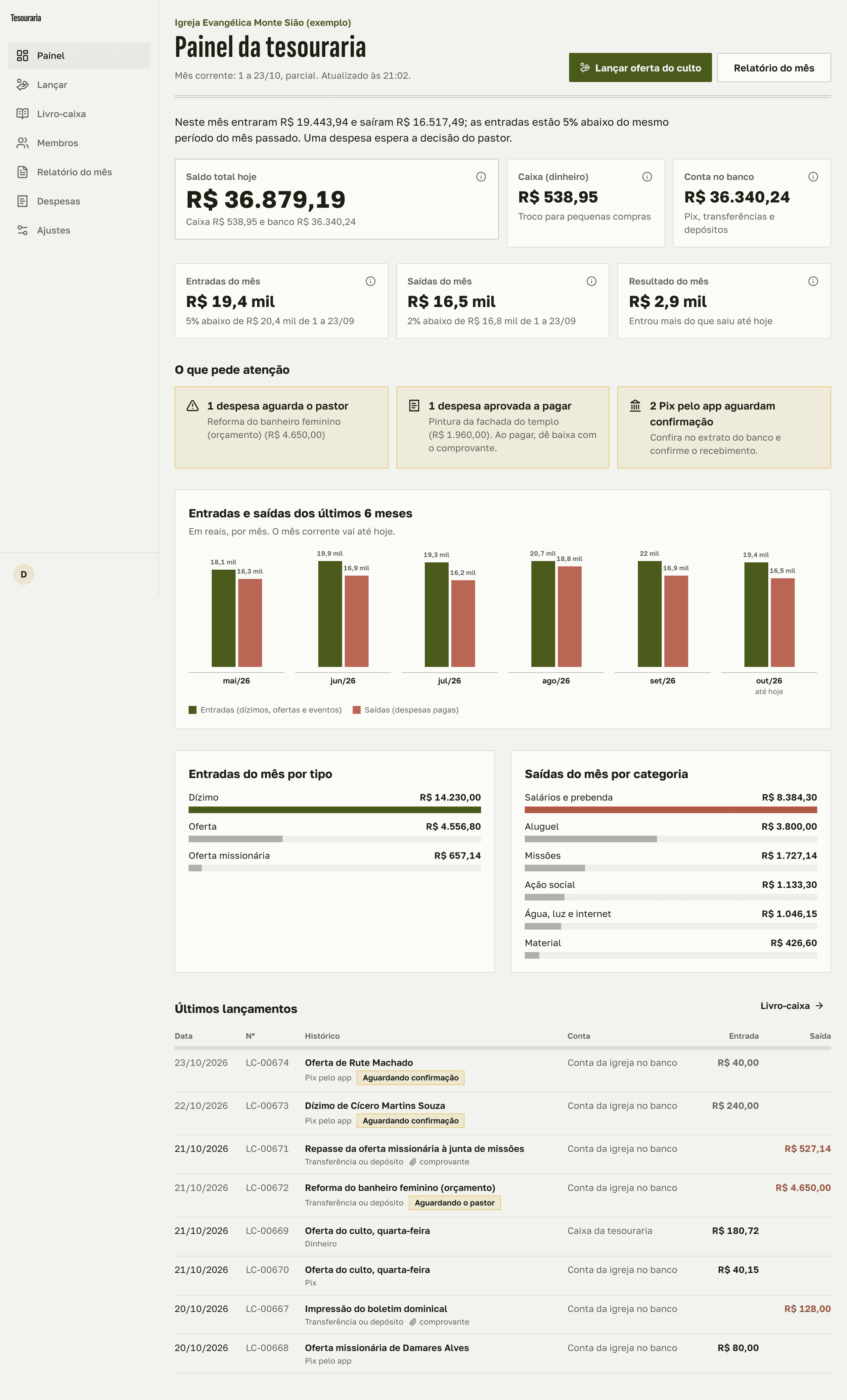This screenshot has height=1400, width=847.
Task: Click the Livro-caixa open book icon
Action: pos(22,114)
